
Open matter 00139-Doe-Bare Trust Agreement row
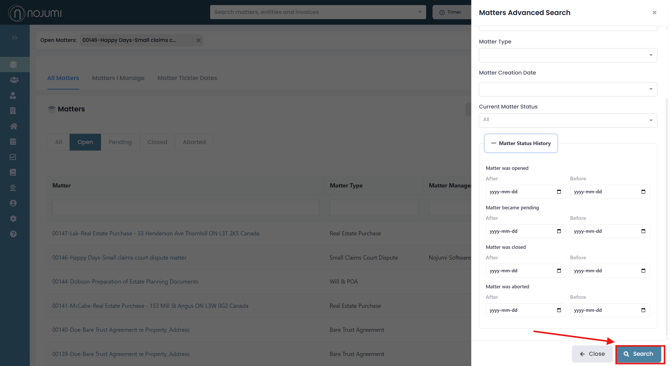120,354
